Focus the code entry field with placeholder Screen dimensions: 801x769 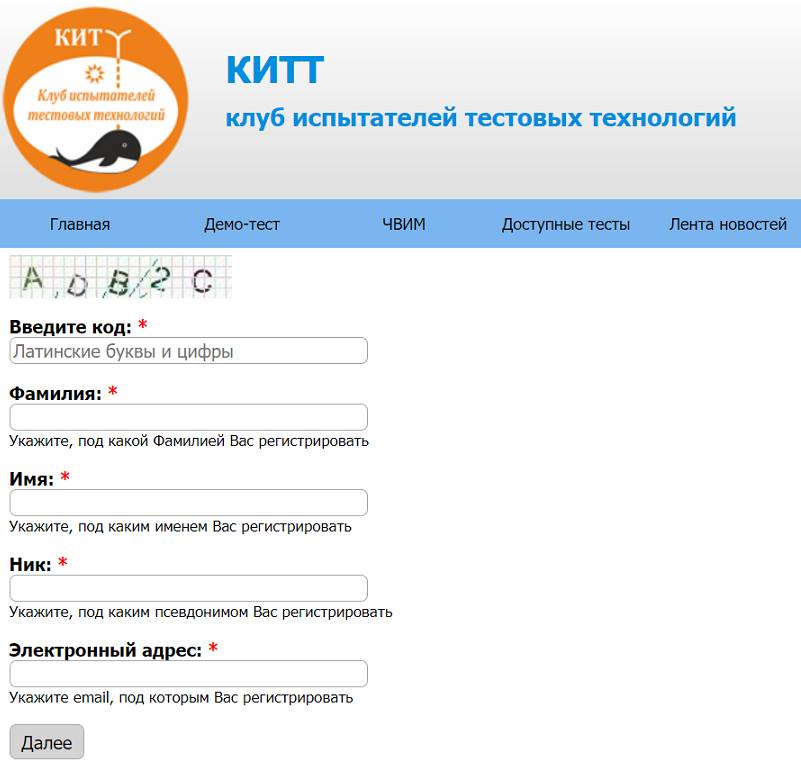[x=187, y=350]
